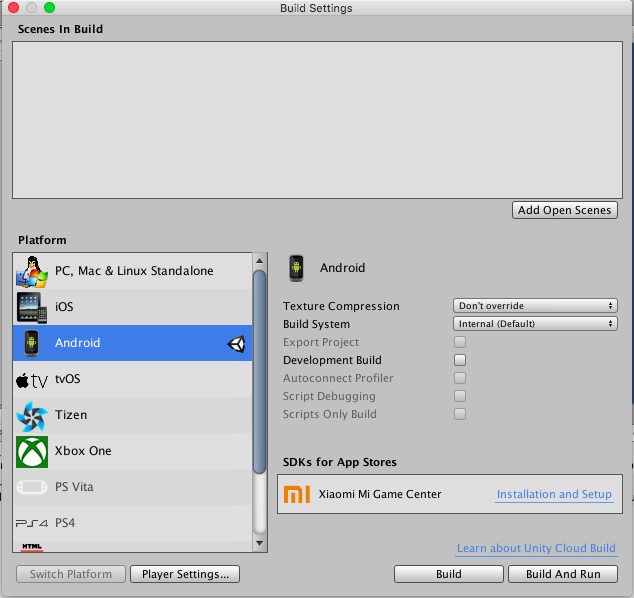Select the Xbox One platform row
634x598 pixels.
(x=133, y=451)
